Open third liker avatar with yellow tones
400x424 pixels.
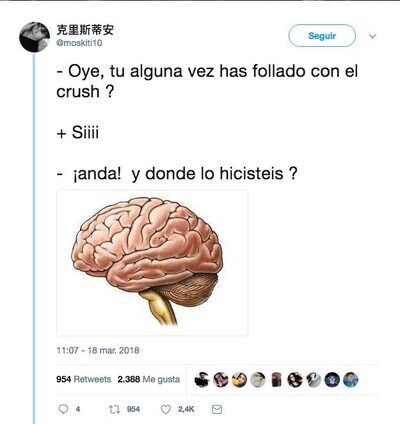click(x=239, y=380)
